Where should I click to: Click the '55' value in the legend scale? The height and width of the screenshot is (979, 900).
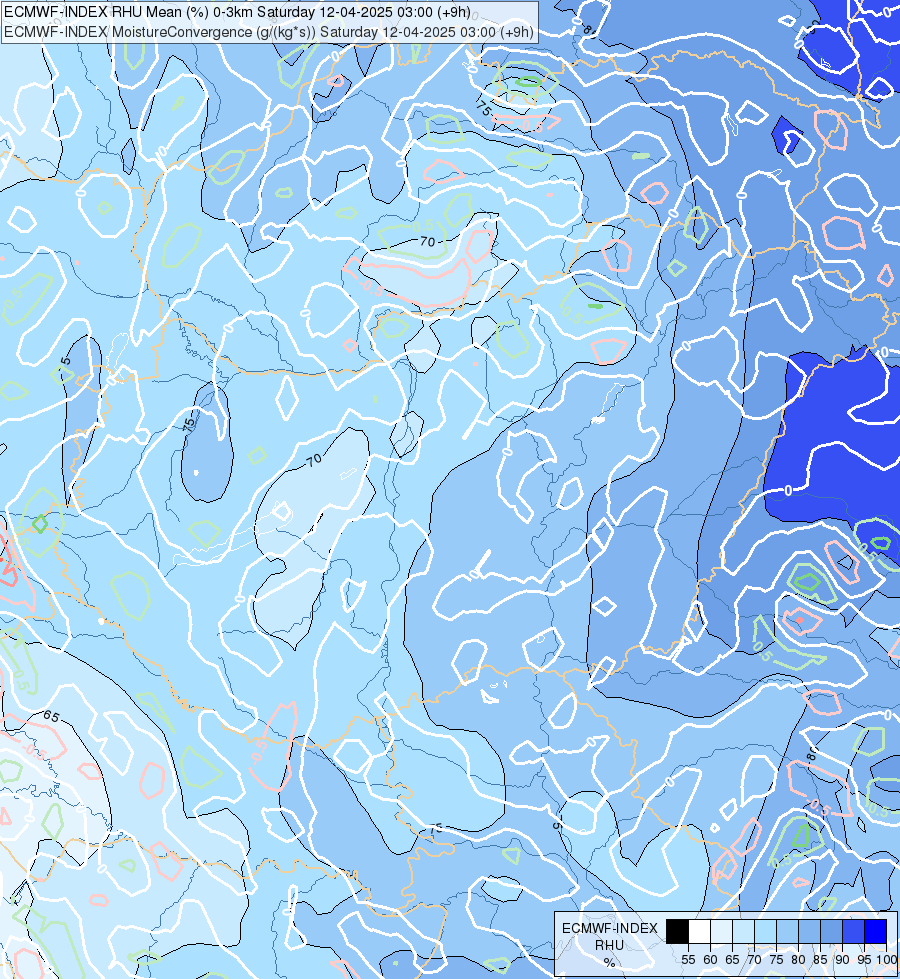click(688, 960)
